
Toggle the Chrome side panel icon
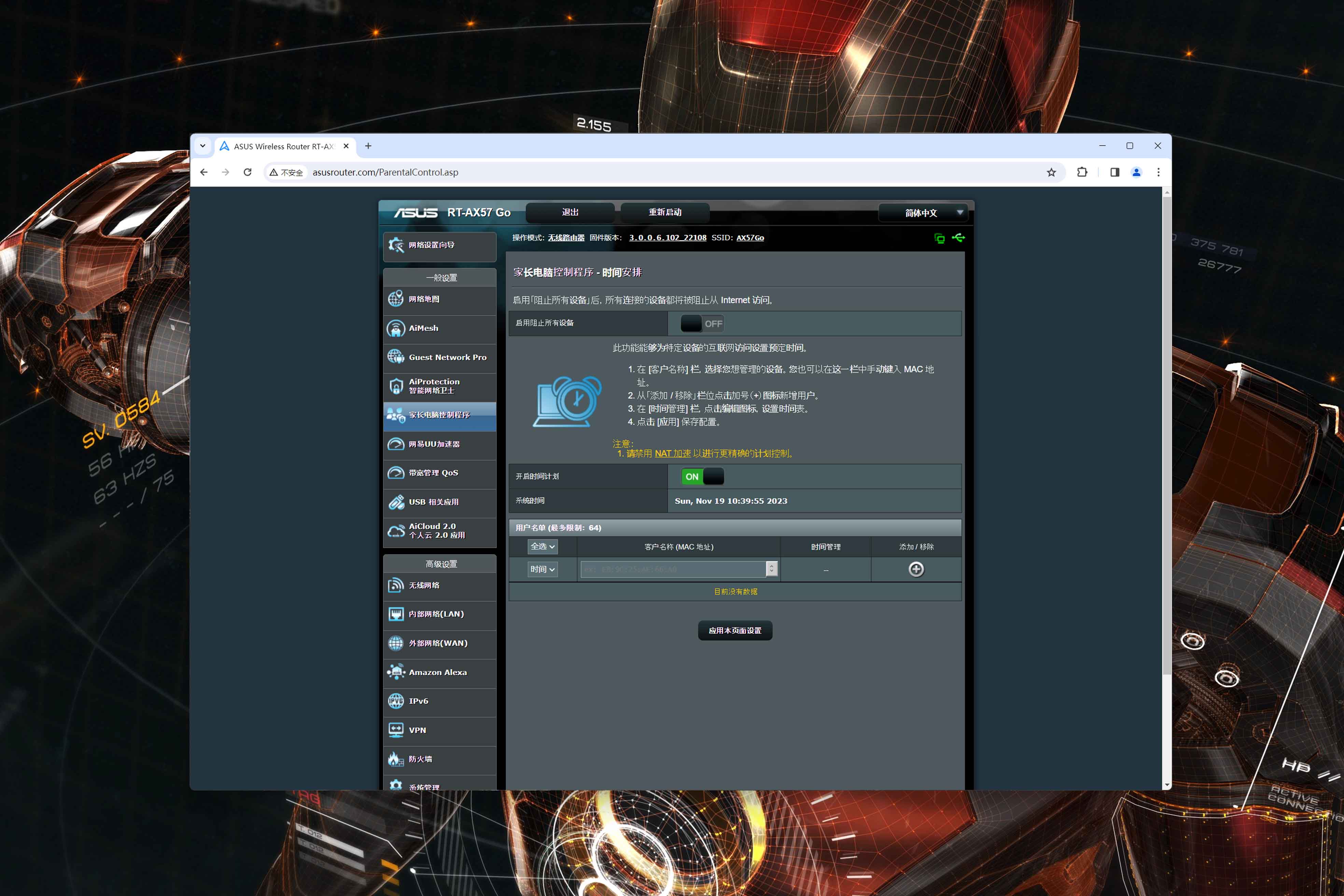[1114, 172]
